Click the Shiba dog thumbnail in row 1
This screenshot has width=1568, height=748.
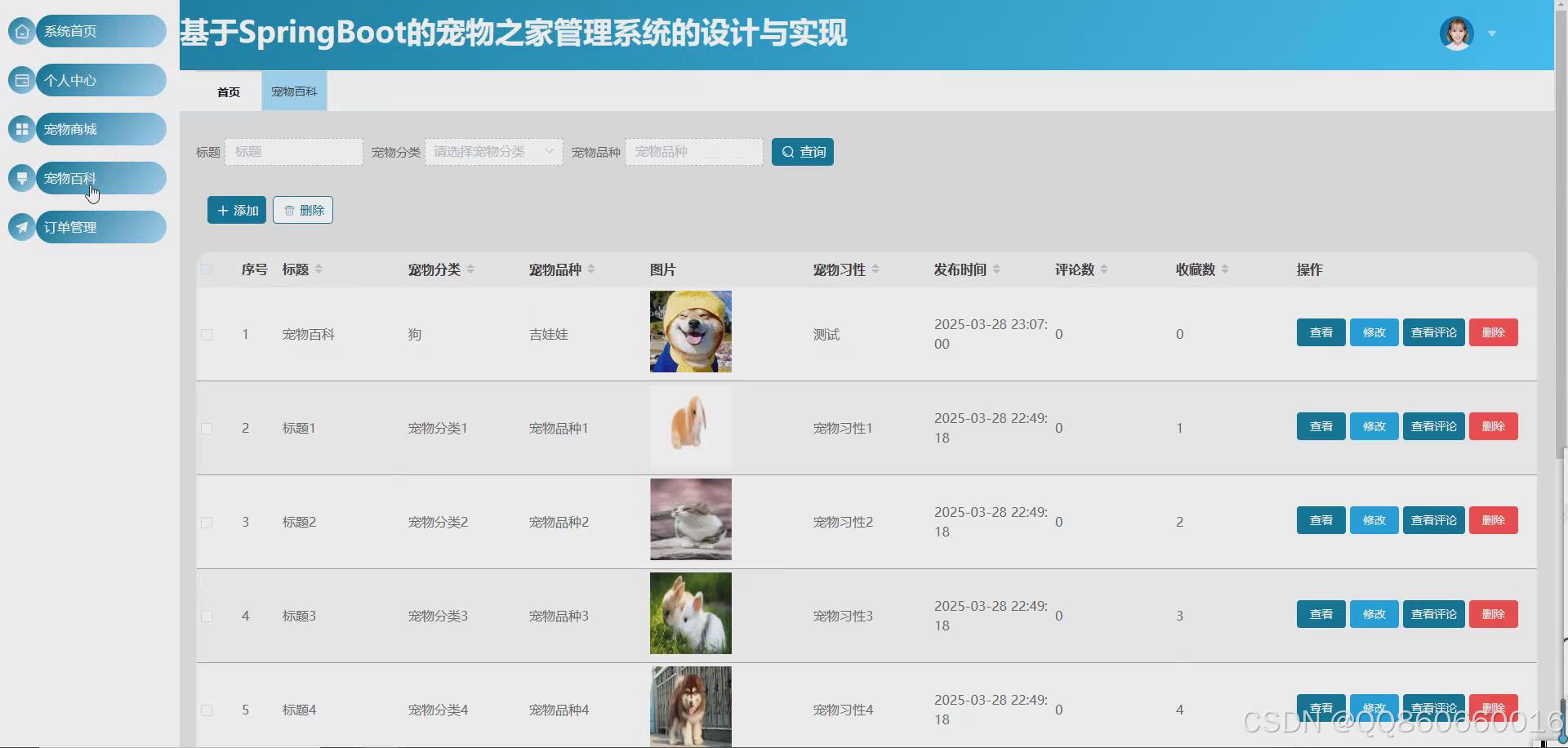click(x=691, y=332)
